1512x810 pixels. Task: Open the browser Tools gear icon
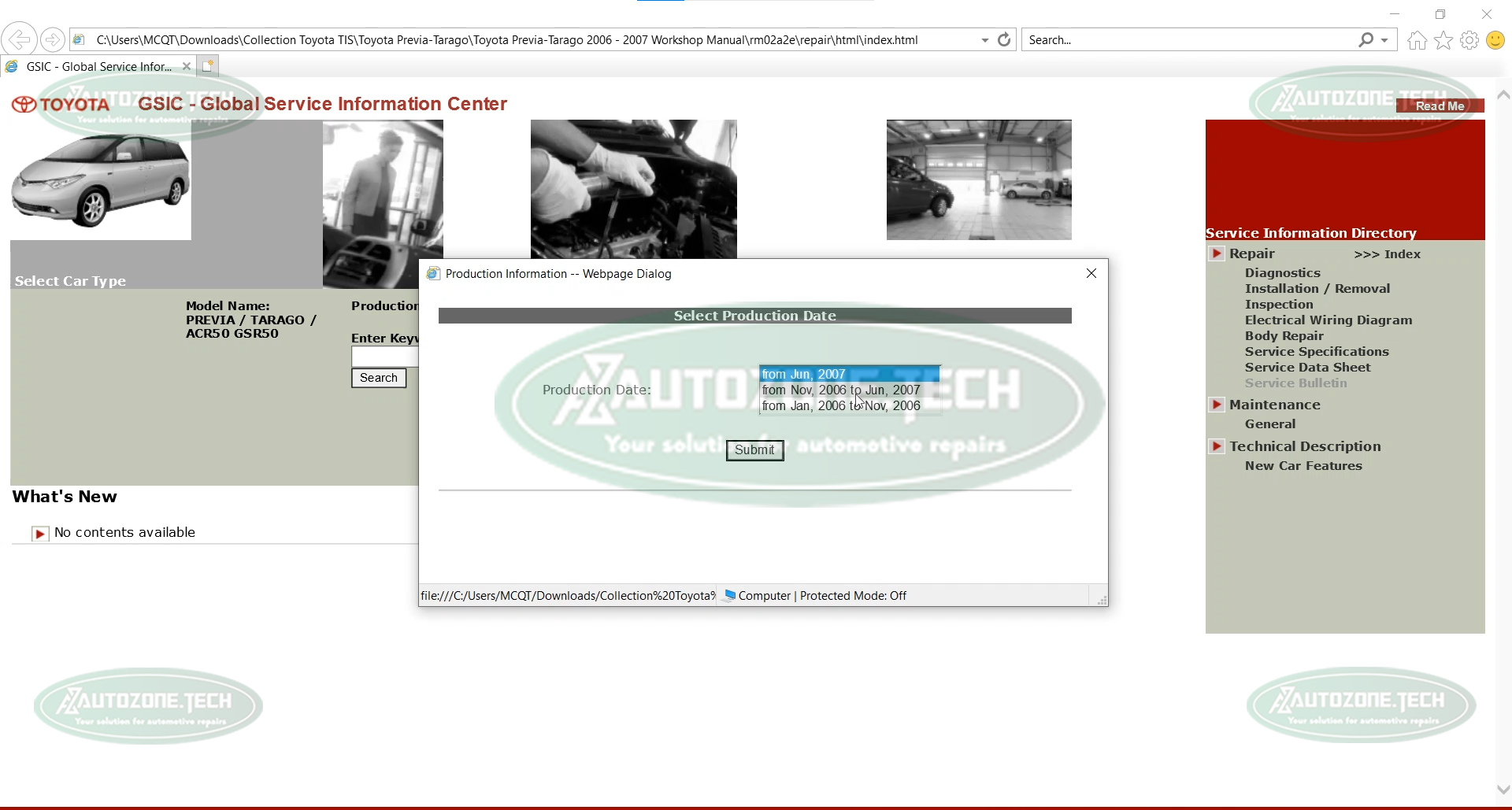(1469, 39)
